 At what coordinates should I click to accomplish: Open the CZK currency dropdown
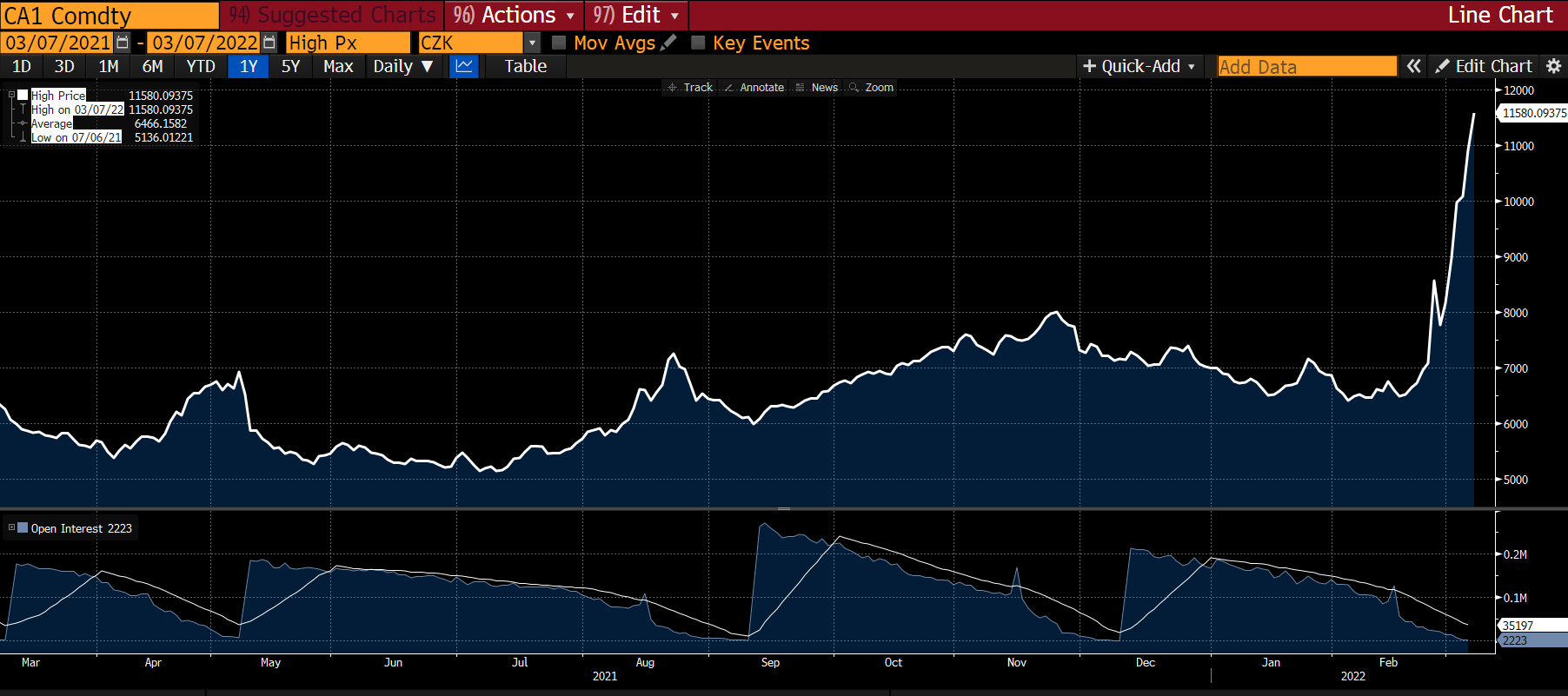pyautogui.click(x=532, y=43)
